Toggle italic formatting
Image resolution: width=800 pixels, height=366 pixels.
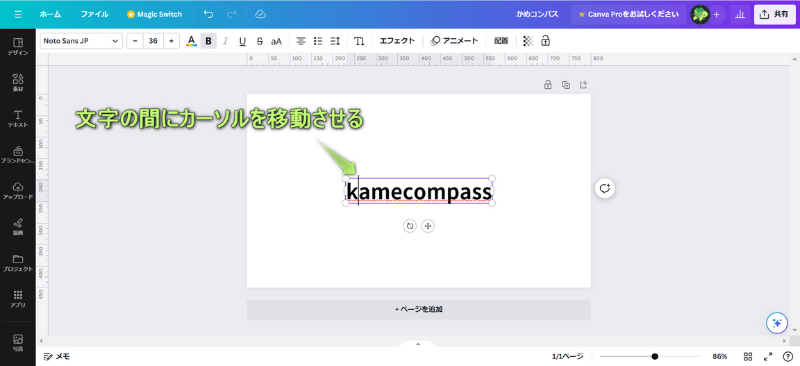[226, 41]
